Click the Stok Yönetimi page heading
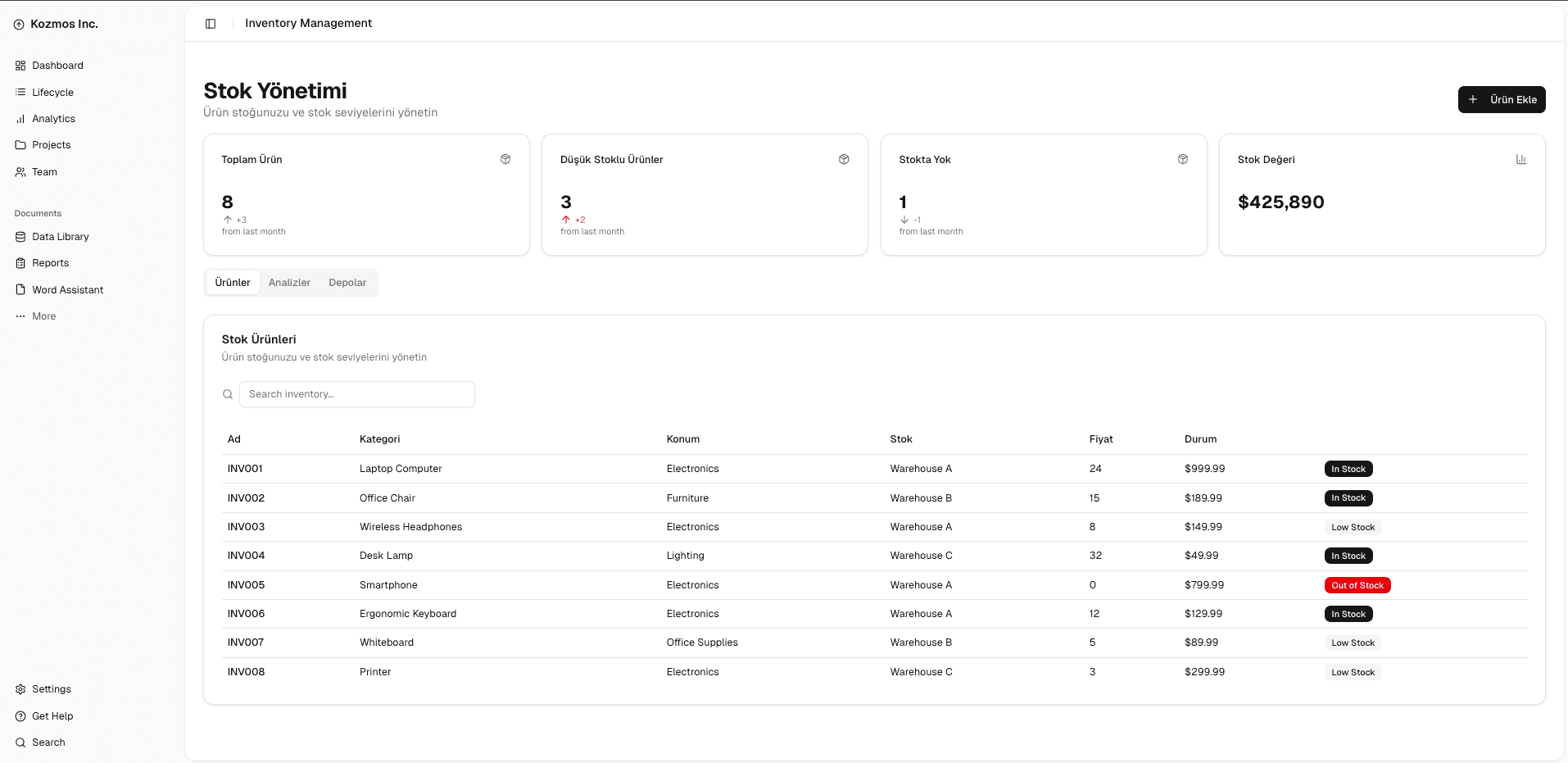This screenshot has height=763, width=1568. click(x=275, y=91)
